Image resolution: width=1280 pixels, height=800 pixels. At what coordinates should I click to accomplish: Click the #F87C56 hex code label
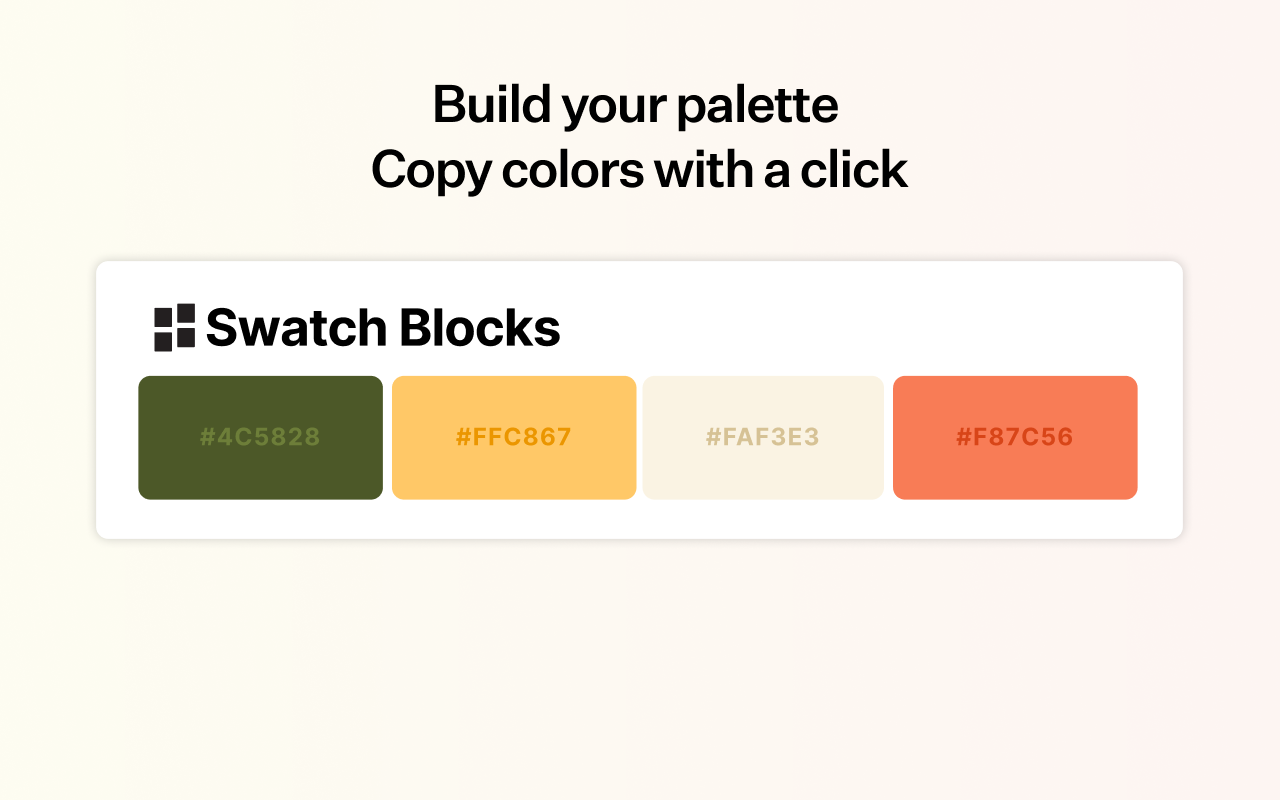(1015, 437)
